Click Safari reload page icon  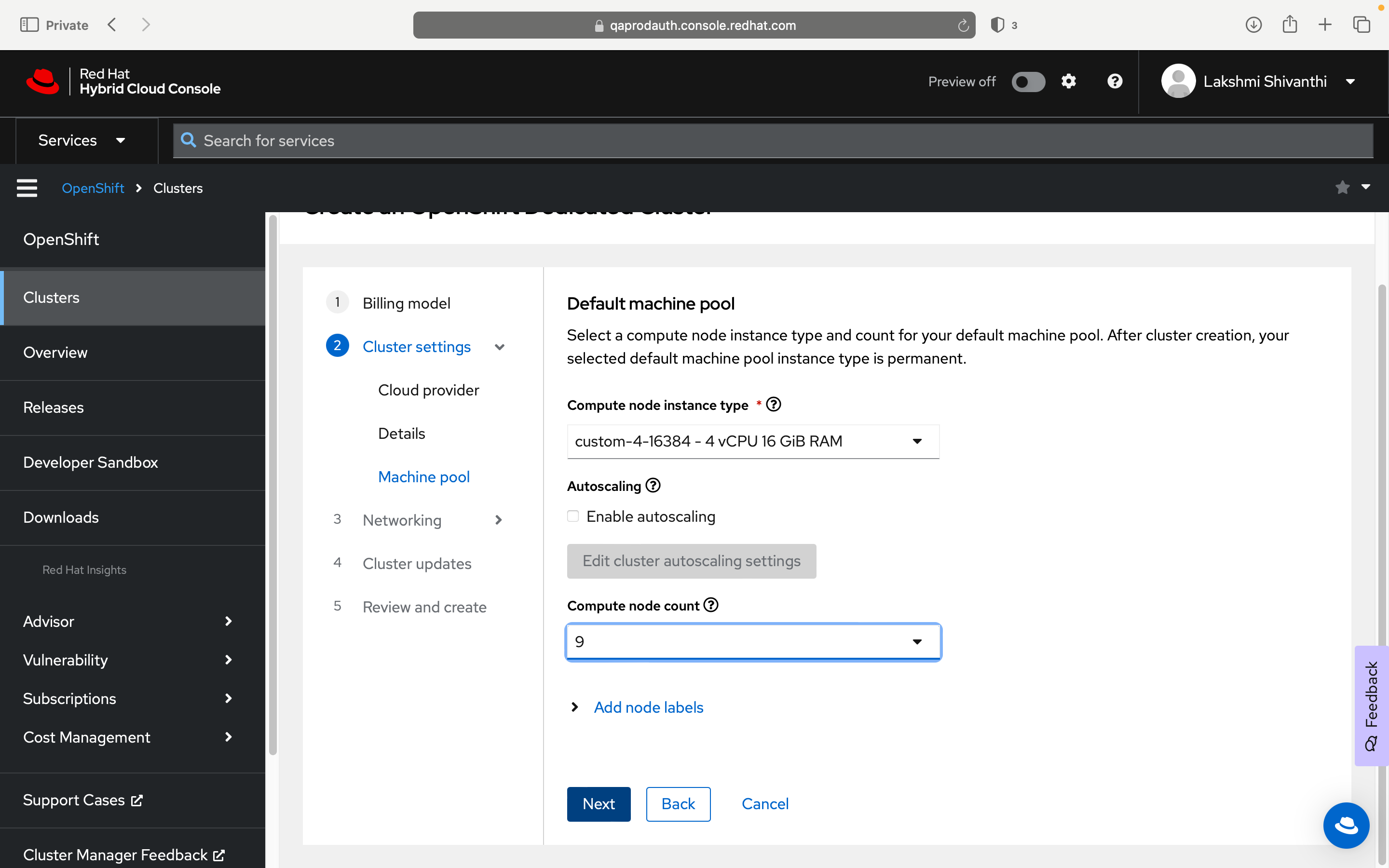click(963, 25)
